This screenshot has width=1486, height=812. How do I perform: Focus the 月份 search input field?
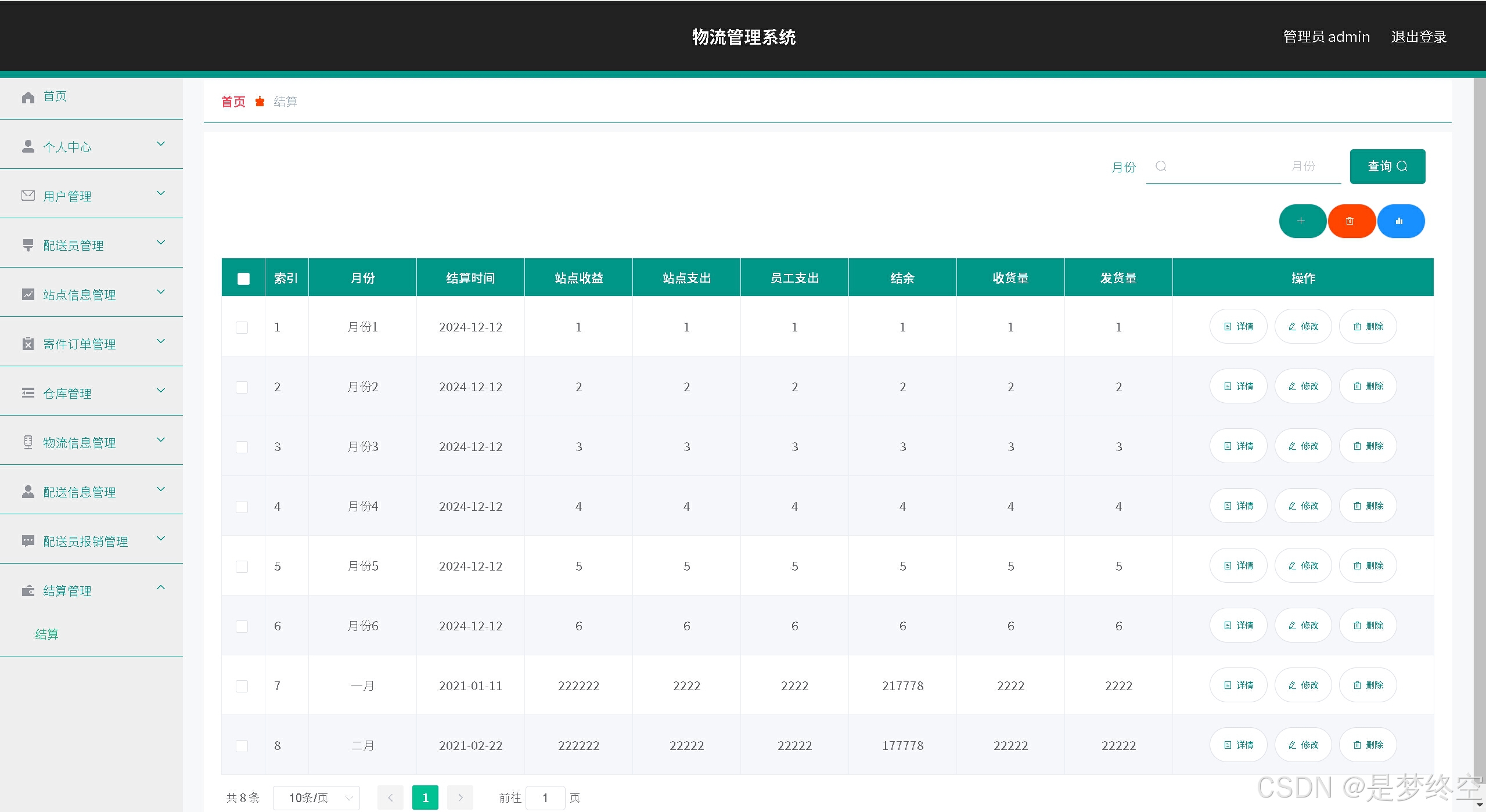pos(1243,167)
